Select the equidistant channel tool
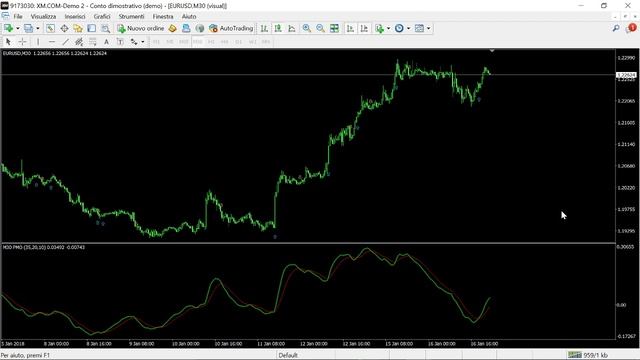Screen dimensions: 640x360 tap(79, 42)
